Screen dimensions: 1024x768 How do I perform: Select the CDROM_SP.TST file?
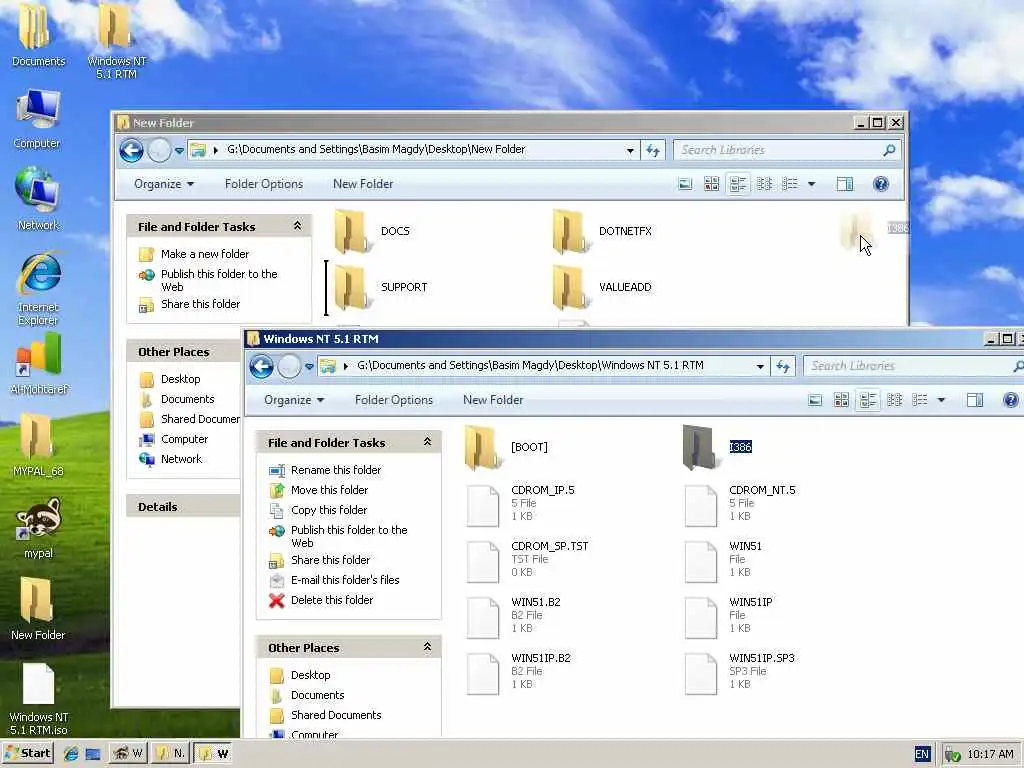(528, 560)
